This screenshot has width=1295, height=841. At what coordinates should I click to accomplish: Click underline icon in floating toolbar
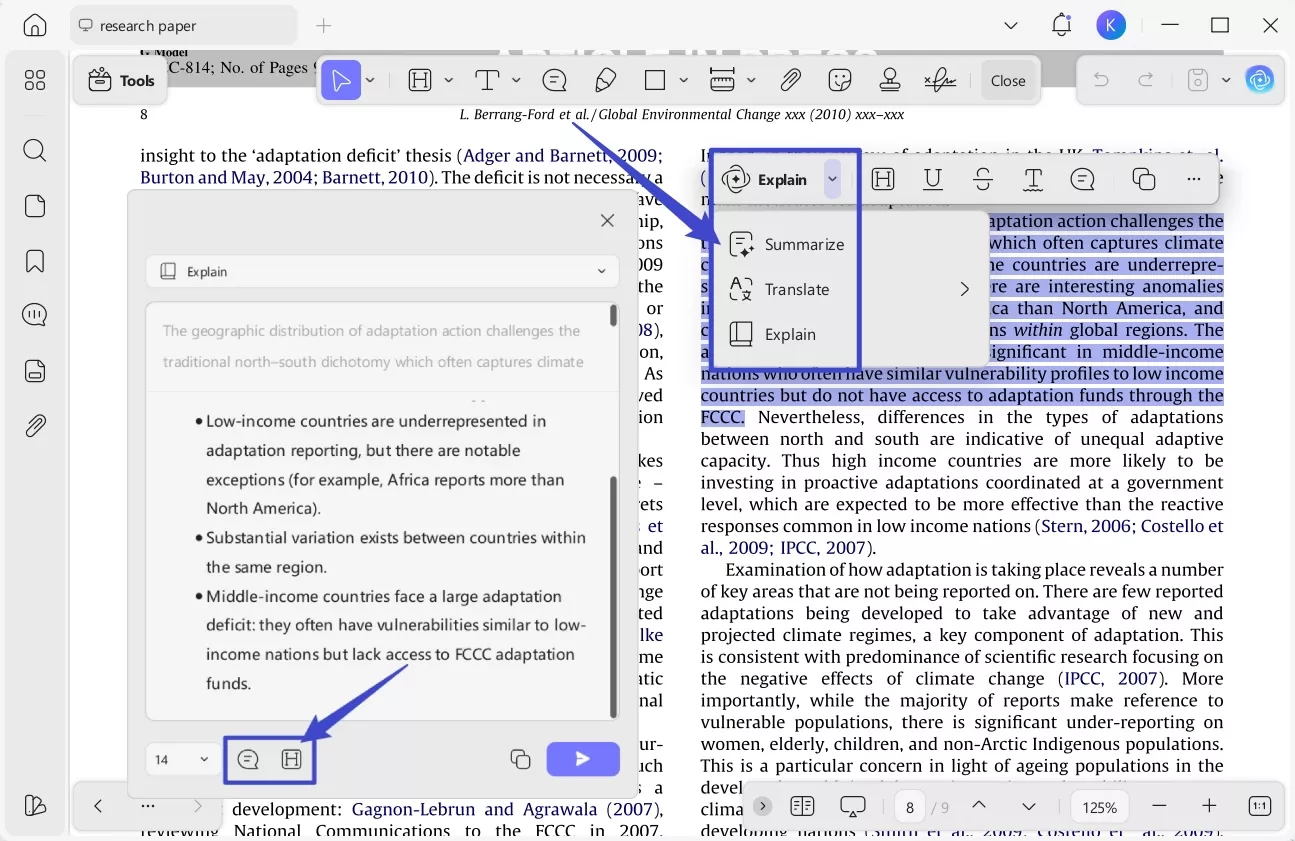(x=933, y=179)
